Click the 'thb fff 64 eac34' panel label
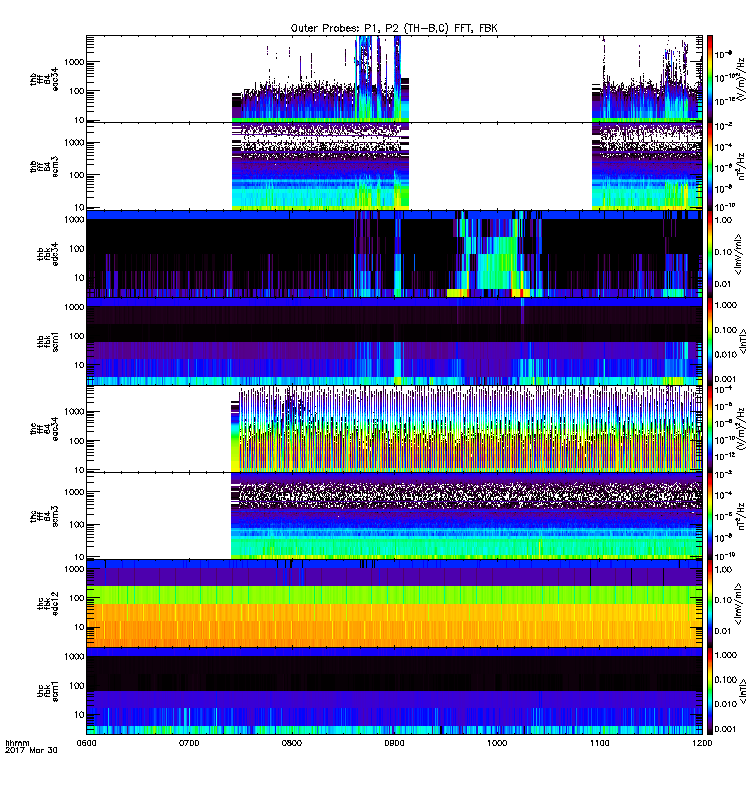This screenshot has height=800, width=750. pyautogui.click(x=44, y=79)
